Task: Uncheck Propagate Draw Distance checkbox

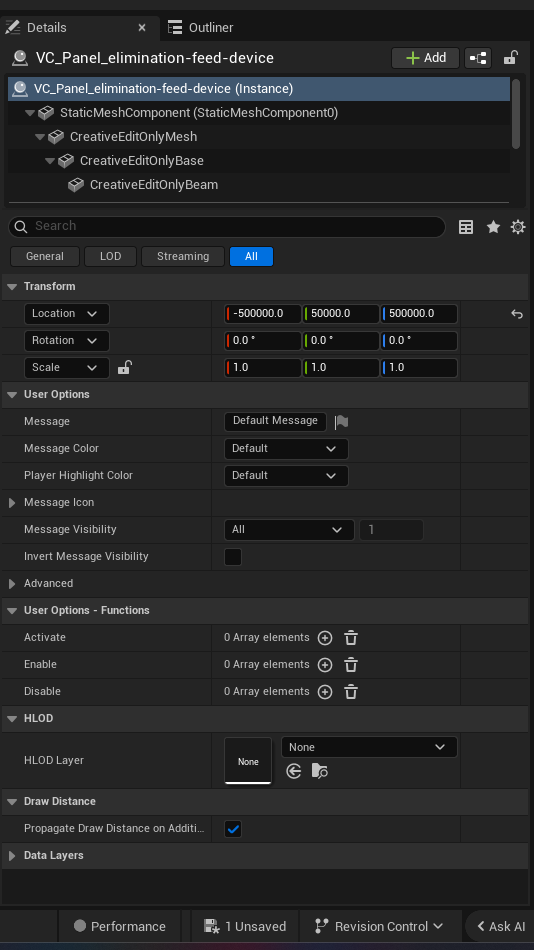Action: click(x=233, y=829)
